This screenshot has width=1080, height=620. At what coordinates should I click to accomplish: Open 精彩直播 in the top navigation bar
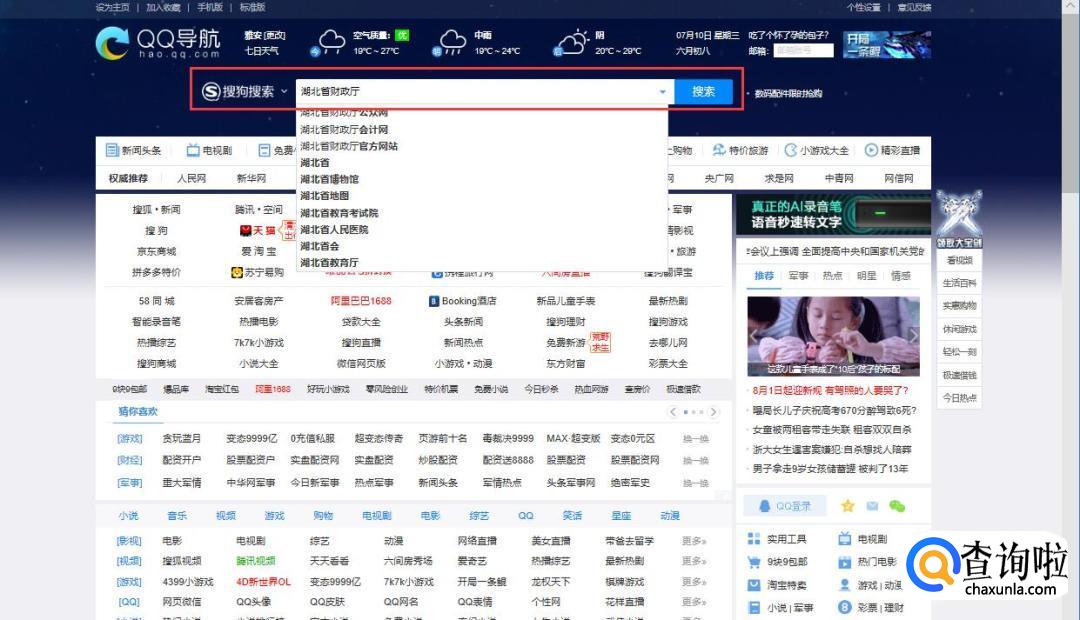click(893, 150)
